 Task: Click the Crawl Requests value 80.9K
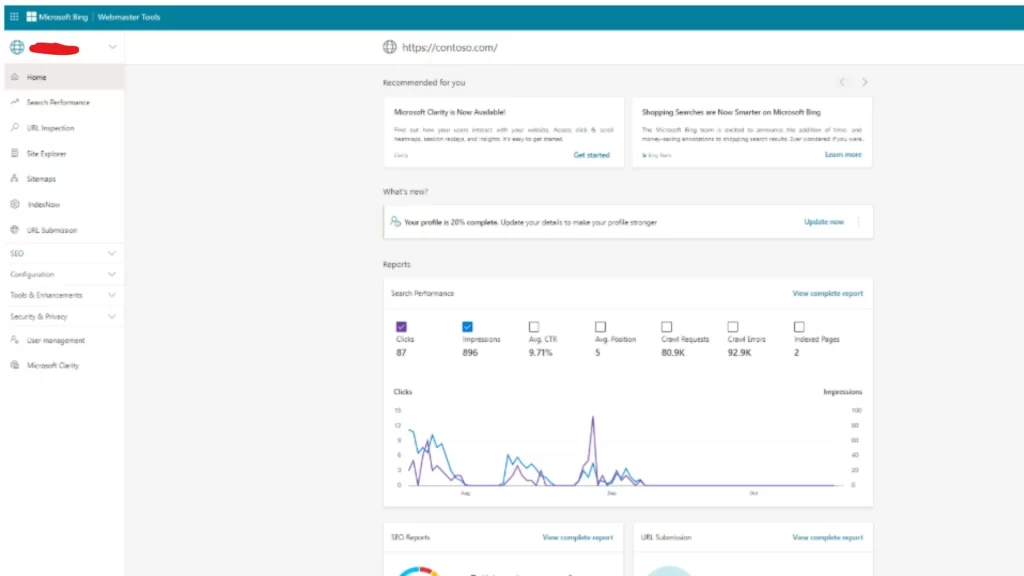(673, 353)
